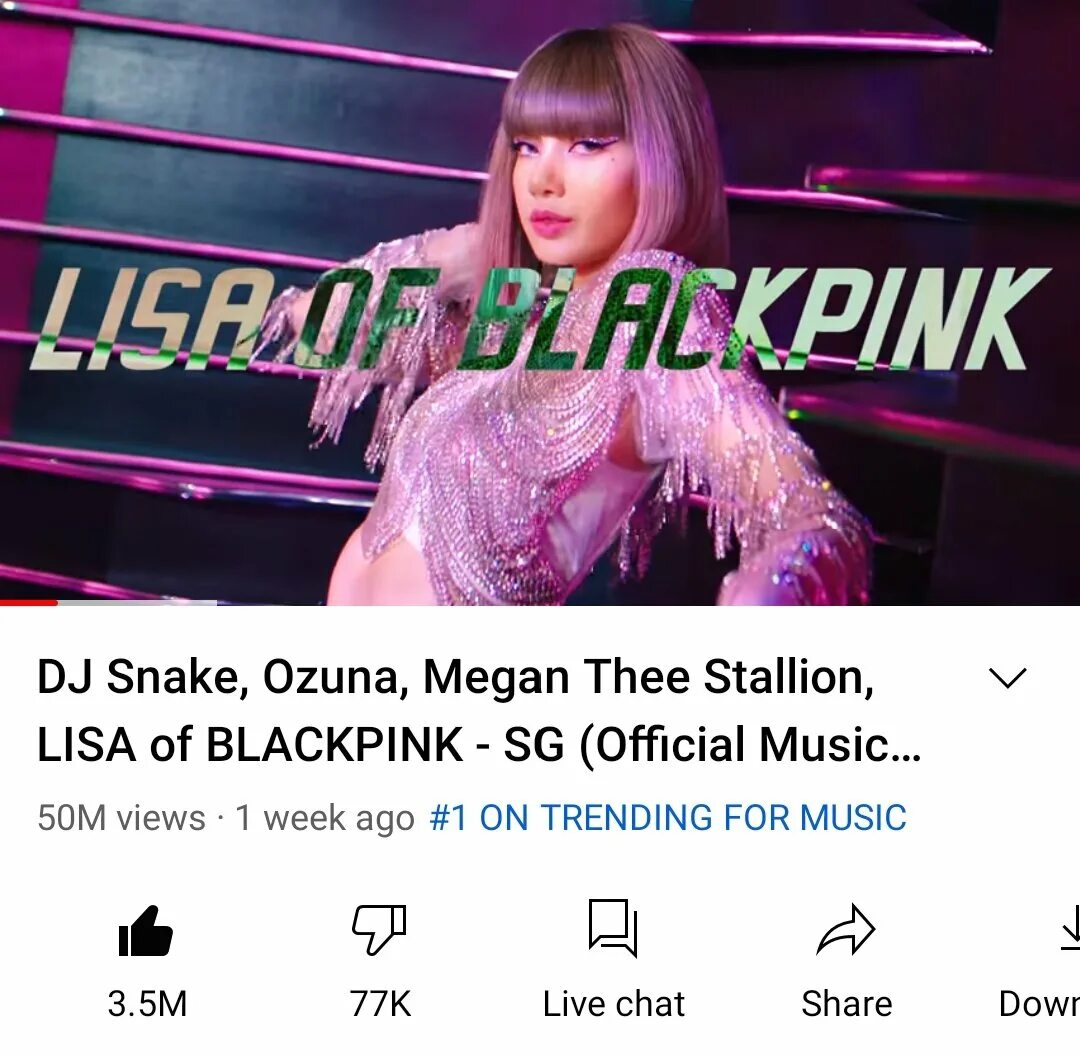The image size is (1080, 1057).
Task: Click the Share text label
Action: tap(847, 1004)
